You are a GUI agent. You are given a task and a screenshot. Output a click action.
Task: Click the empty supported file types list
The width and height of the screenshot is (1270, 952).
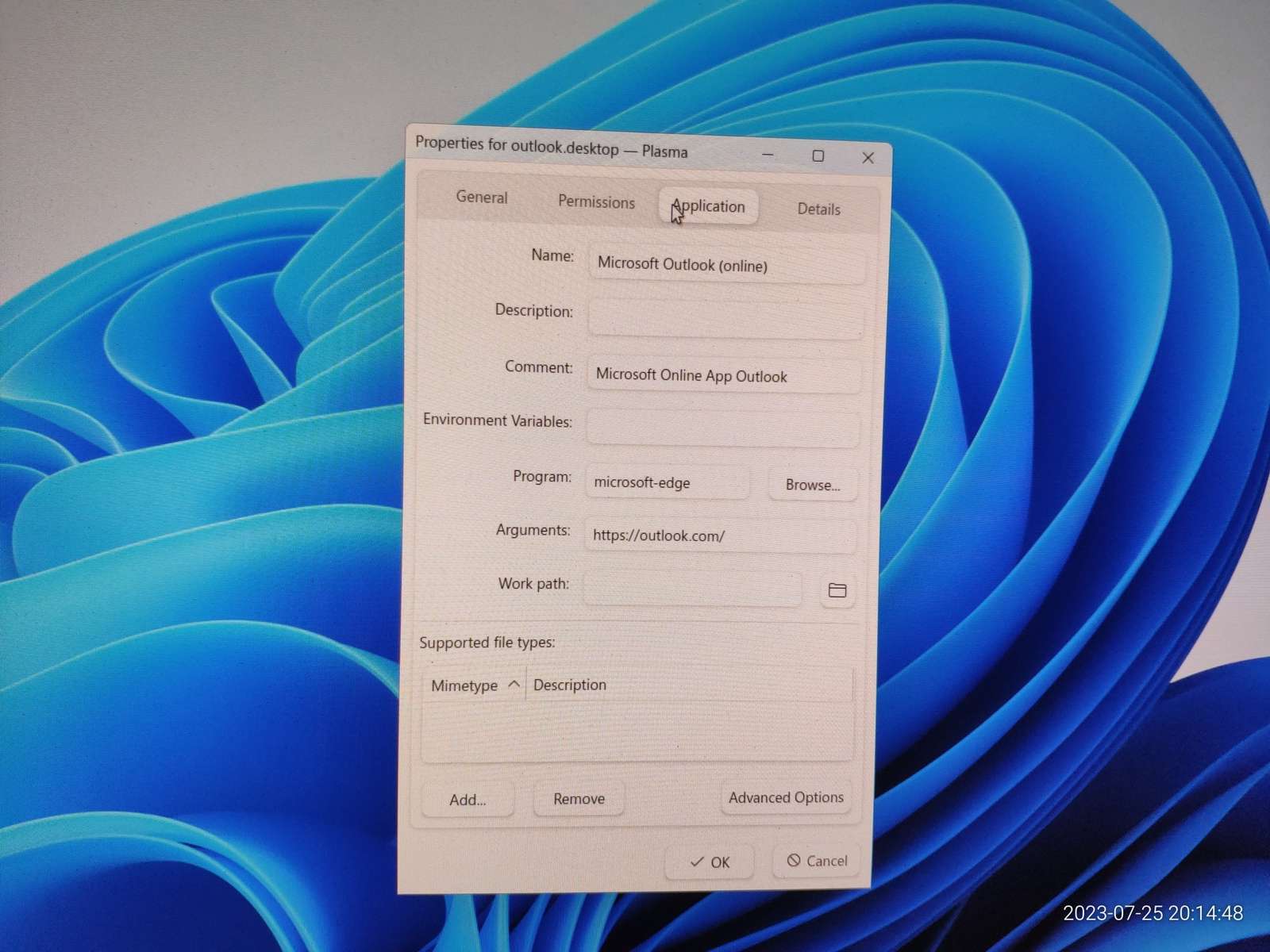pyautogui.click(x=637, y=731)
